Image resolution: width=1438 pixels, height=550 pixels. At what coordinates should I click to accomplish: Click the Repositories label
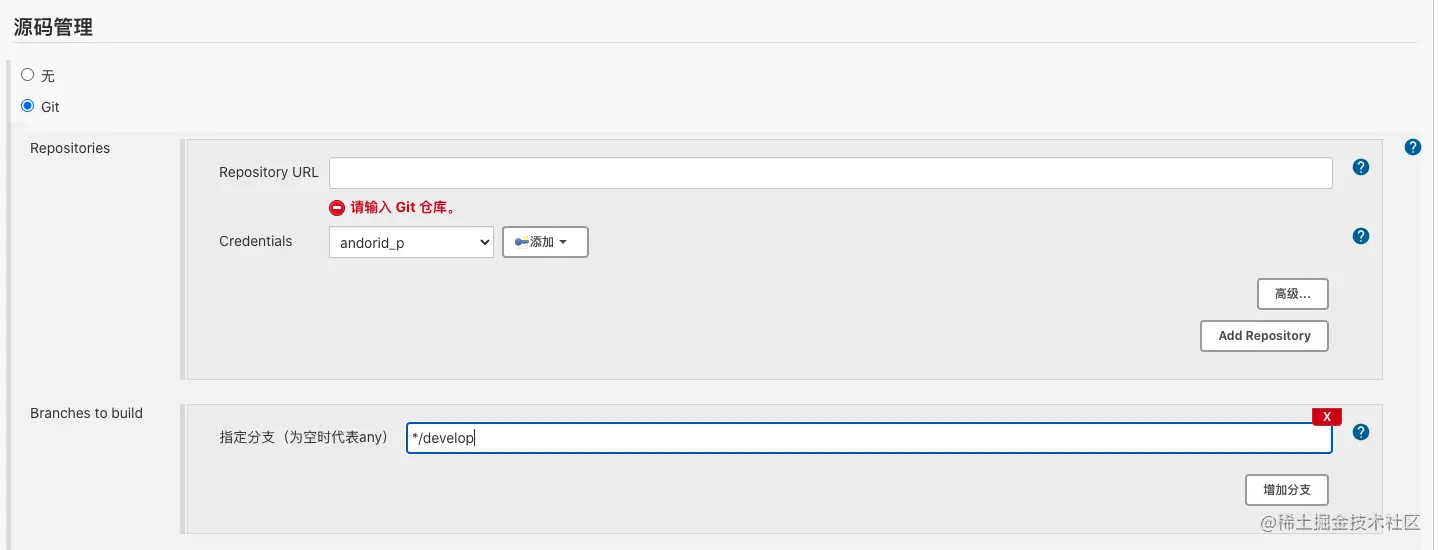[70, 148]
